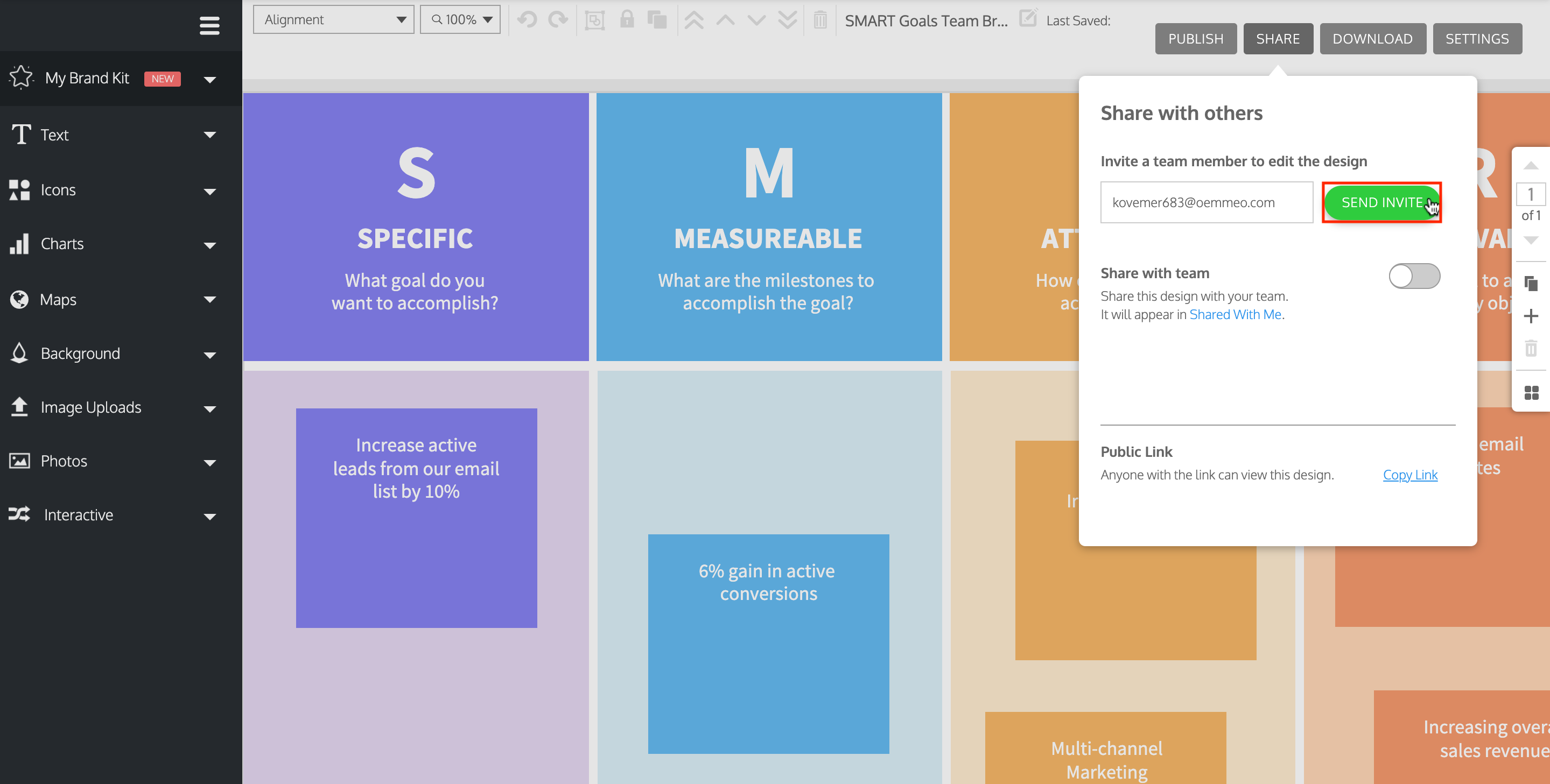Open the Text sidebar menu

(121, 135)
